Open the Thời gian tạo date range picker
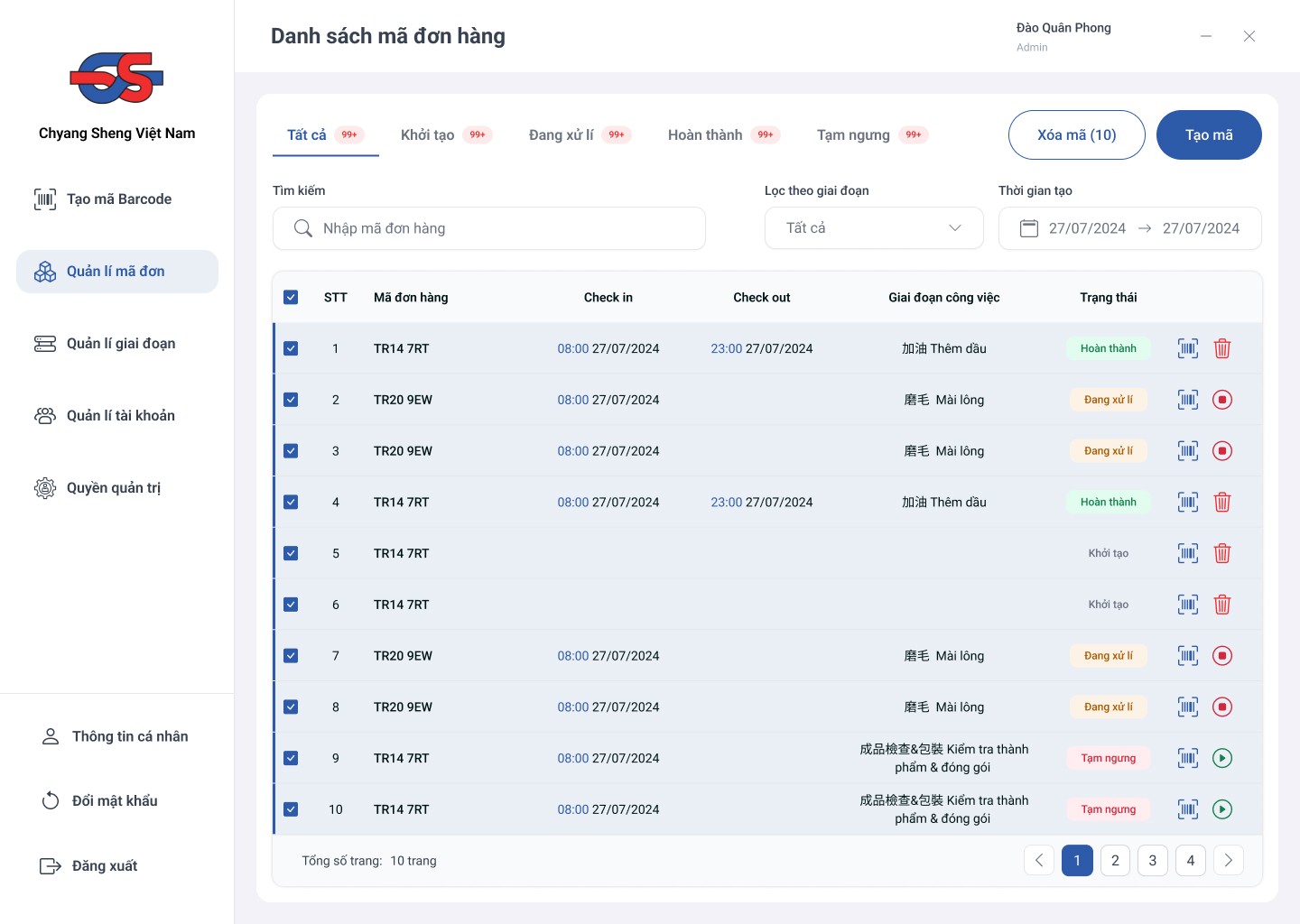1300x924 pixels. (x=1130, y=228)
